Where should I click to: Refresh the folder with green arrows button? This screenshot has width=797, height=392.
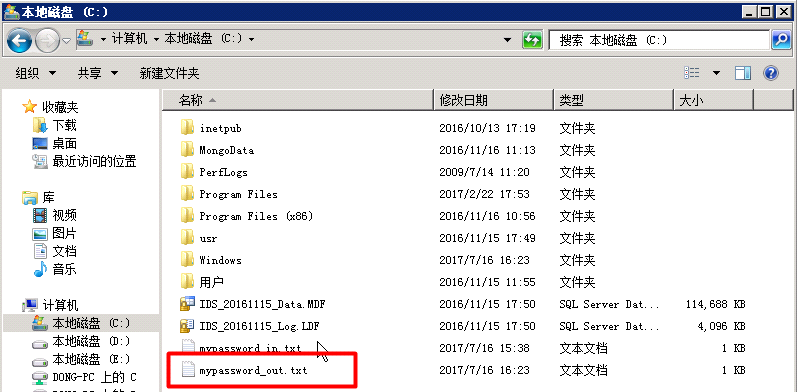click(531, 40)
